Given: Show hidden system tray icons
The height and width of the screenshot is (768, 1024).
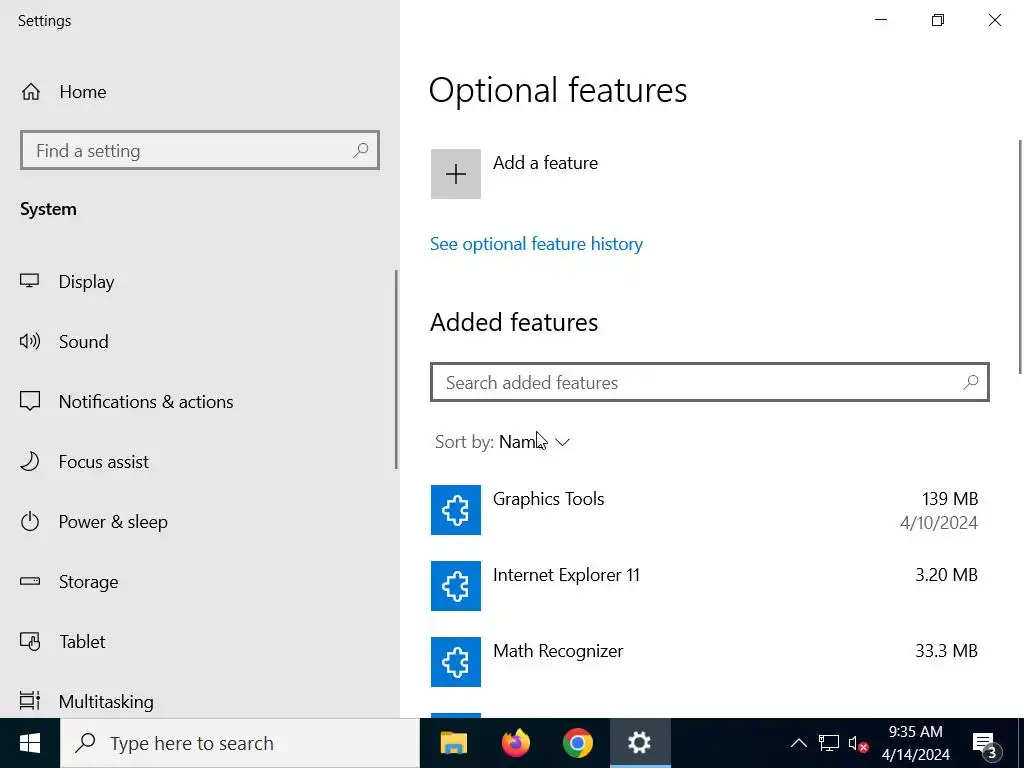Looking at the screenshot, I should coord(799,743).
